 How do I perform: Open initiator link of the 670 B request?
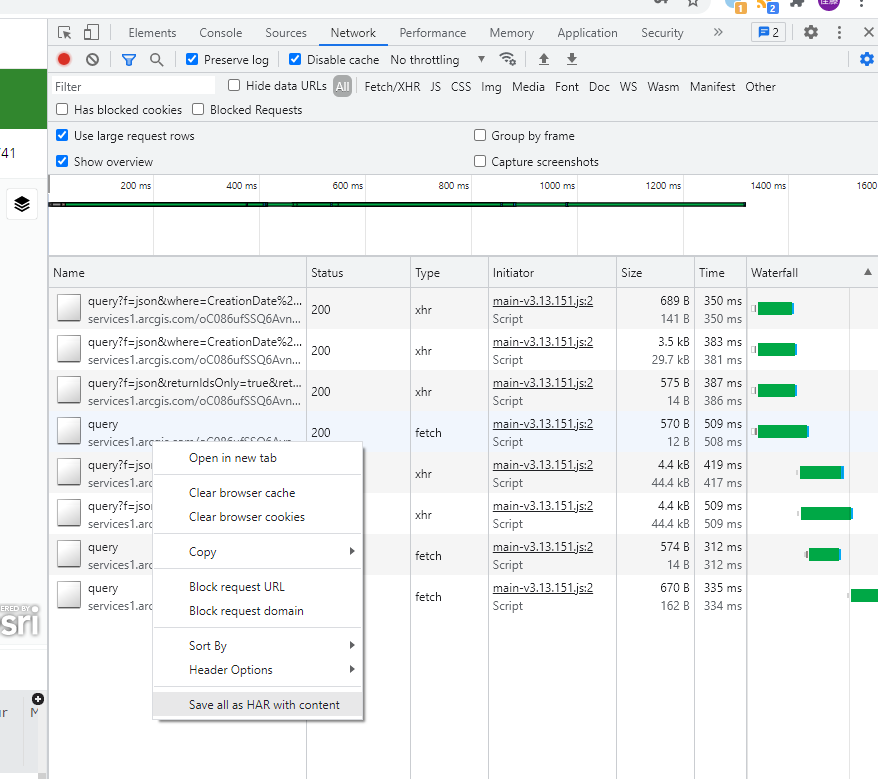click(543, 588)
